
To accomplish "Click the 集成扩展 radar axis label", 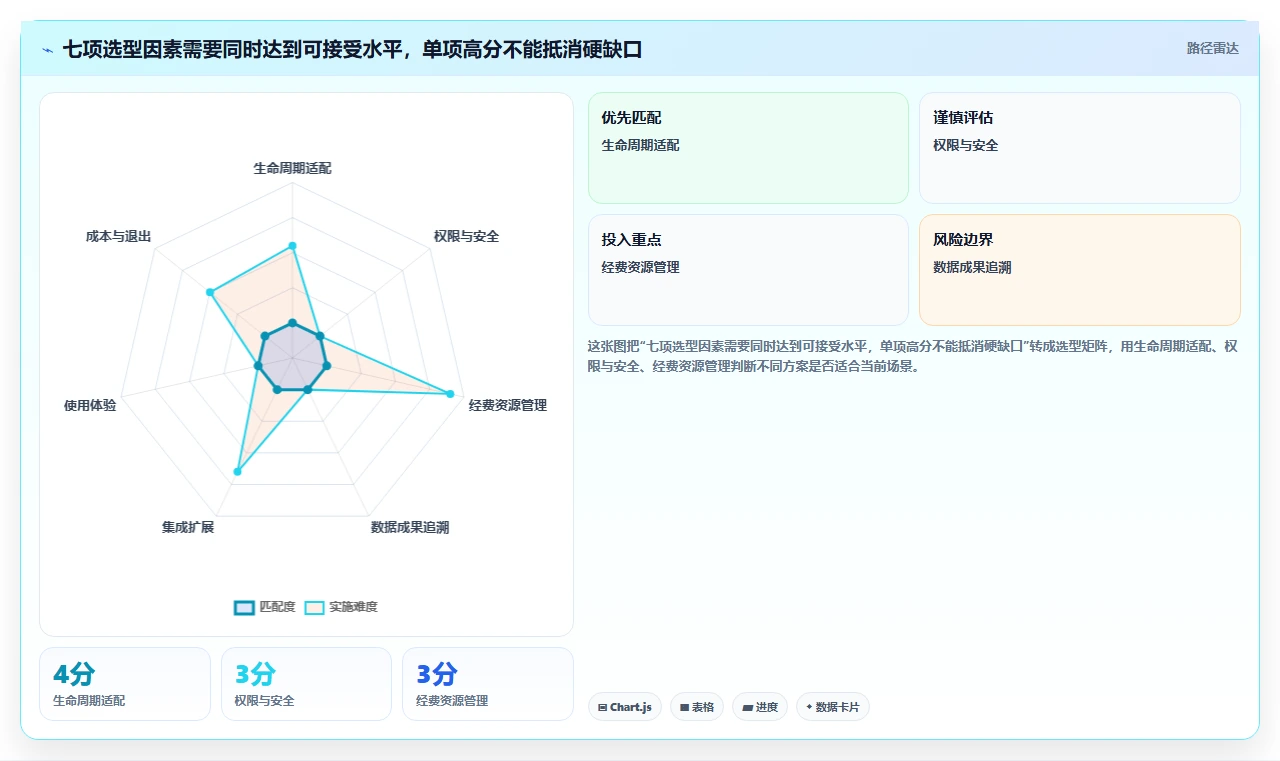I will (x=188, y=527).
